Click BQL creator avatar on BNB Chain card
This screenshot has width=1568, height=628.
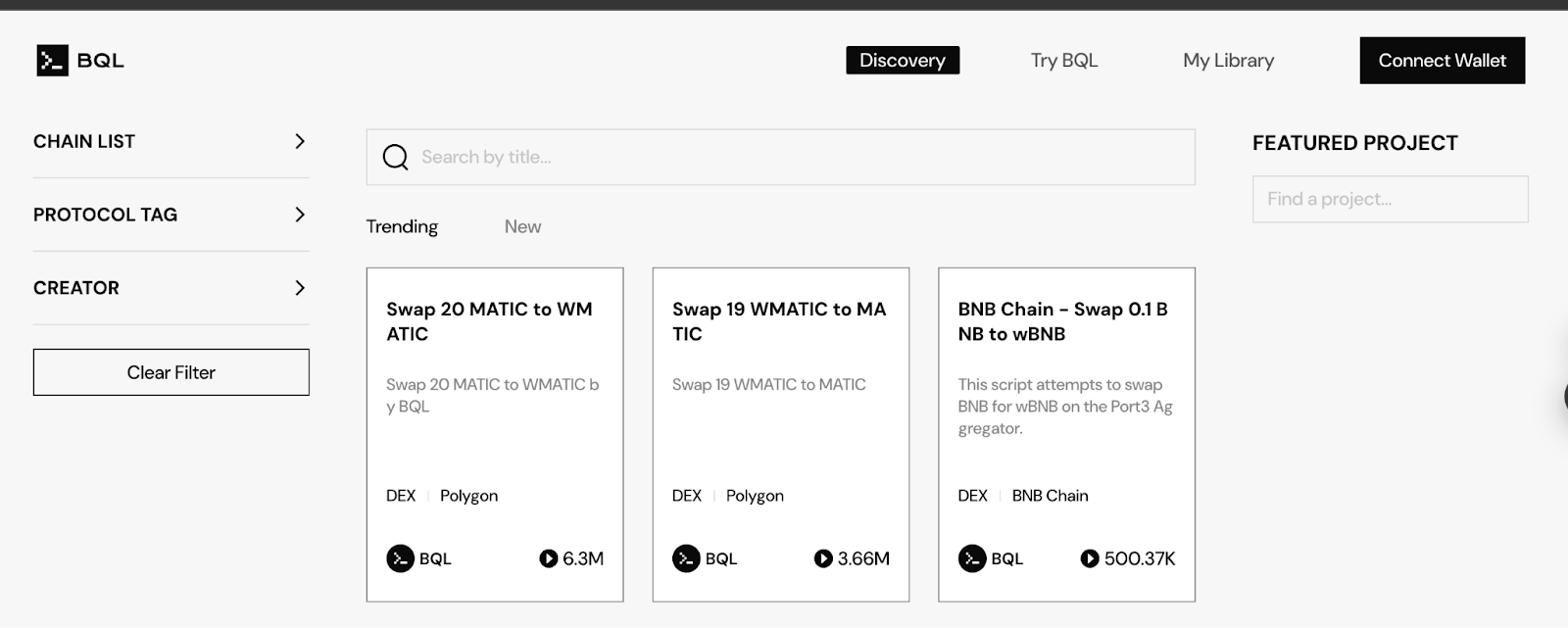(972, 558)
